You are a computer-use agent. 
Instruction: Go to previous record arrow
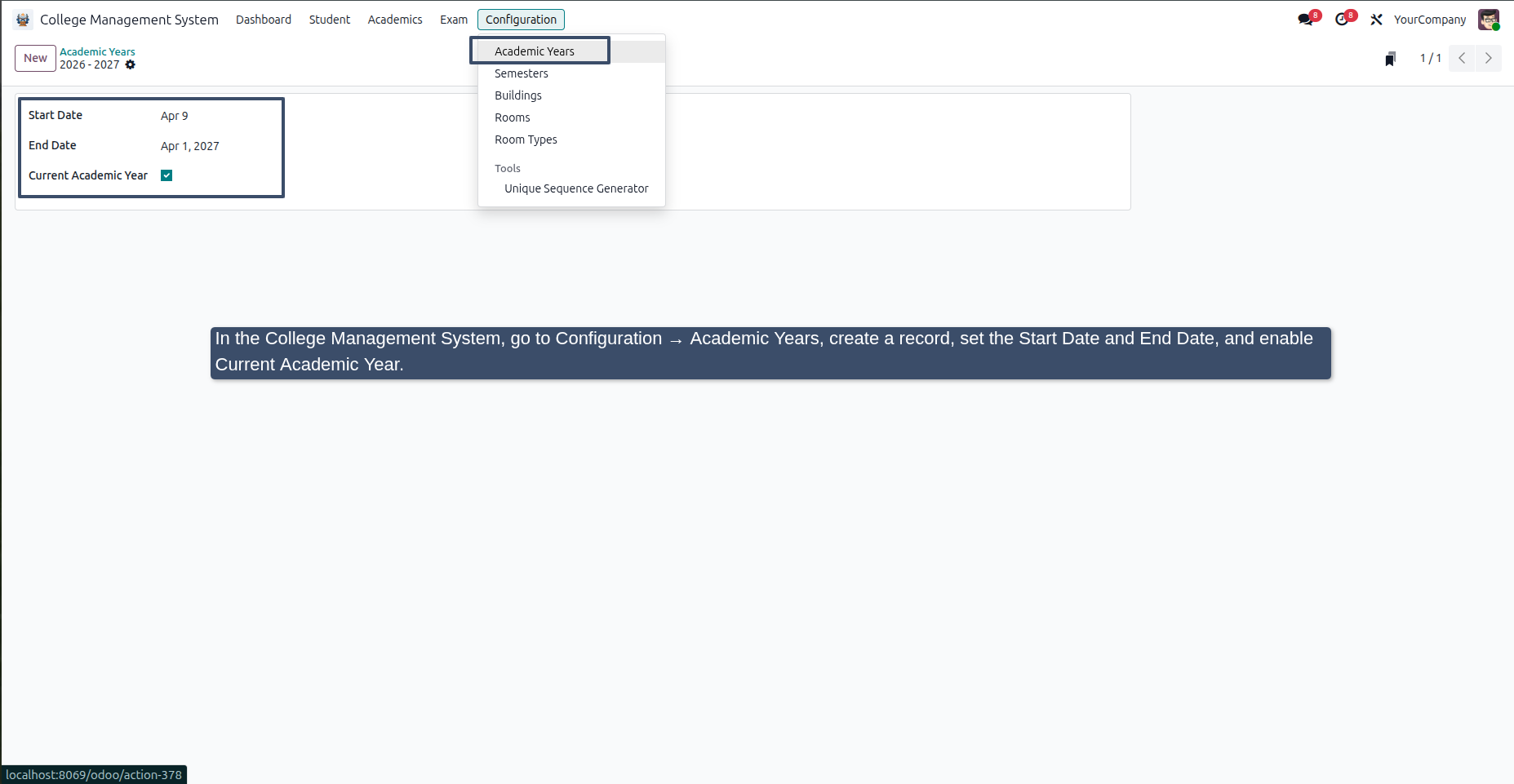point(1462,58)
